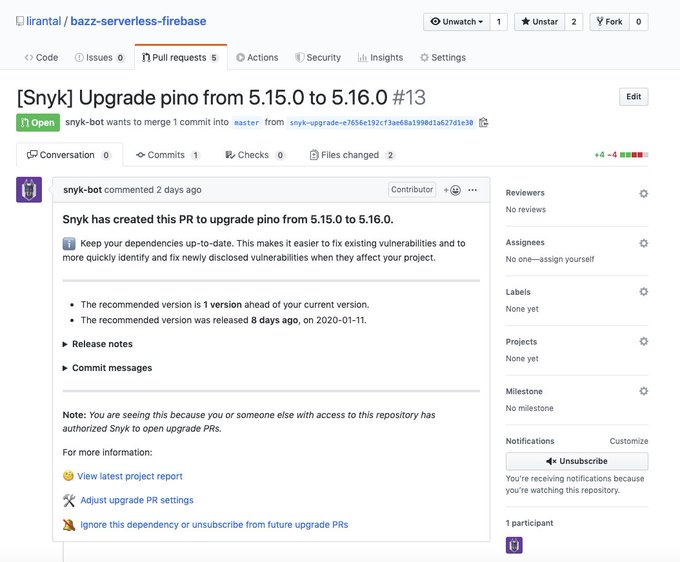Screen dimensions: 680x562
Task: Click the master base branch label
Action: [246, 123]
